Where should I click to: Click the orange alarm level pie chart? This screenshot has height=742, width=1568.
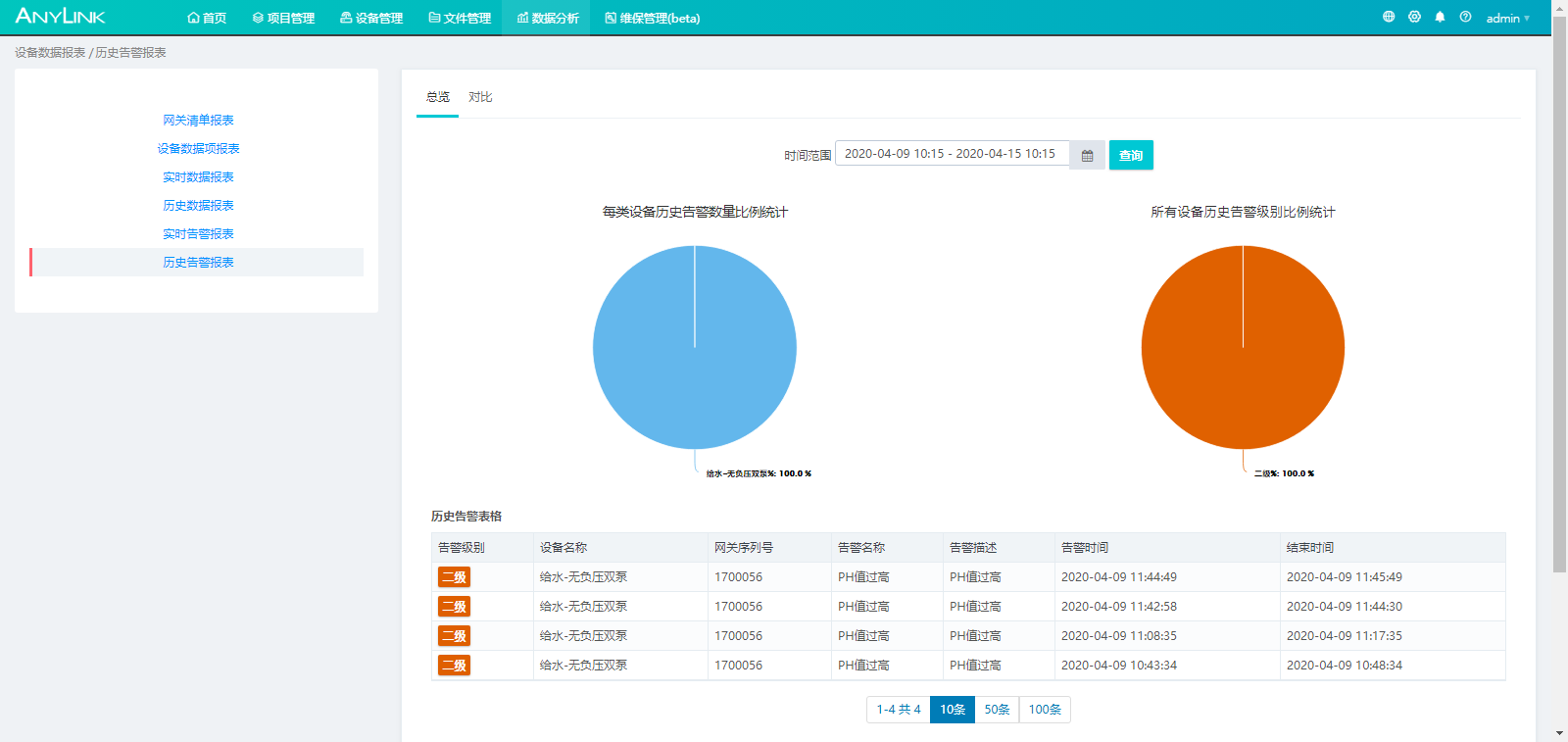pos(1243,347)
